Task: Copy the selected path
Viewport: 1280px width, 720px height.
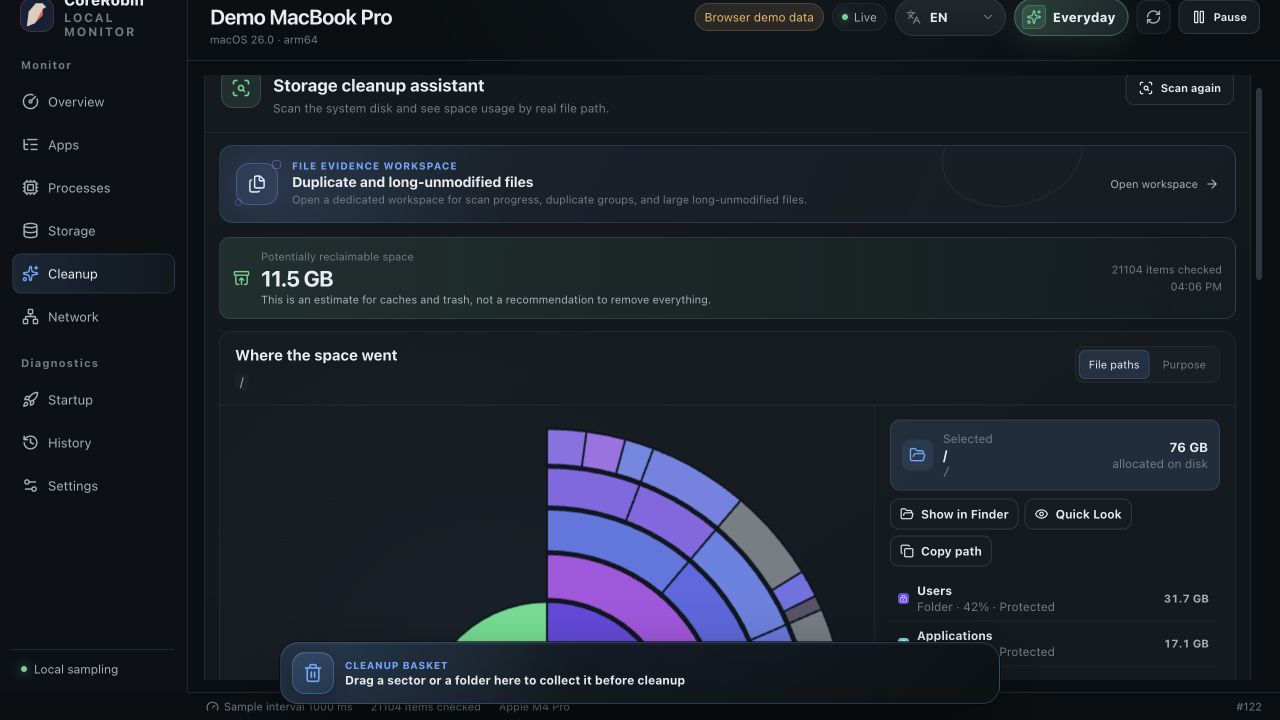Action: pos(941,551)
